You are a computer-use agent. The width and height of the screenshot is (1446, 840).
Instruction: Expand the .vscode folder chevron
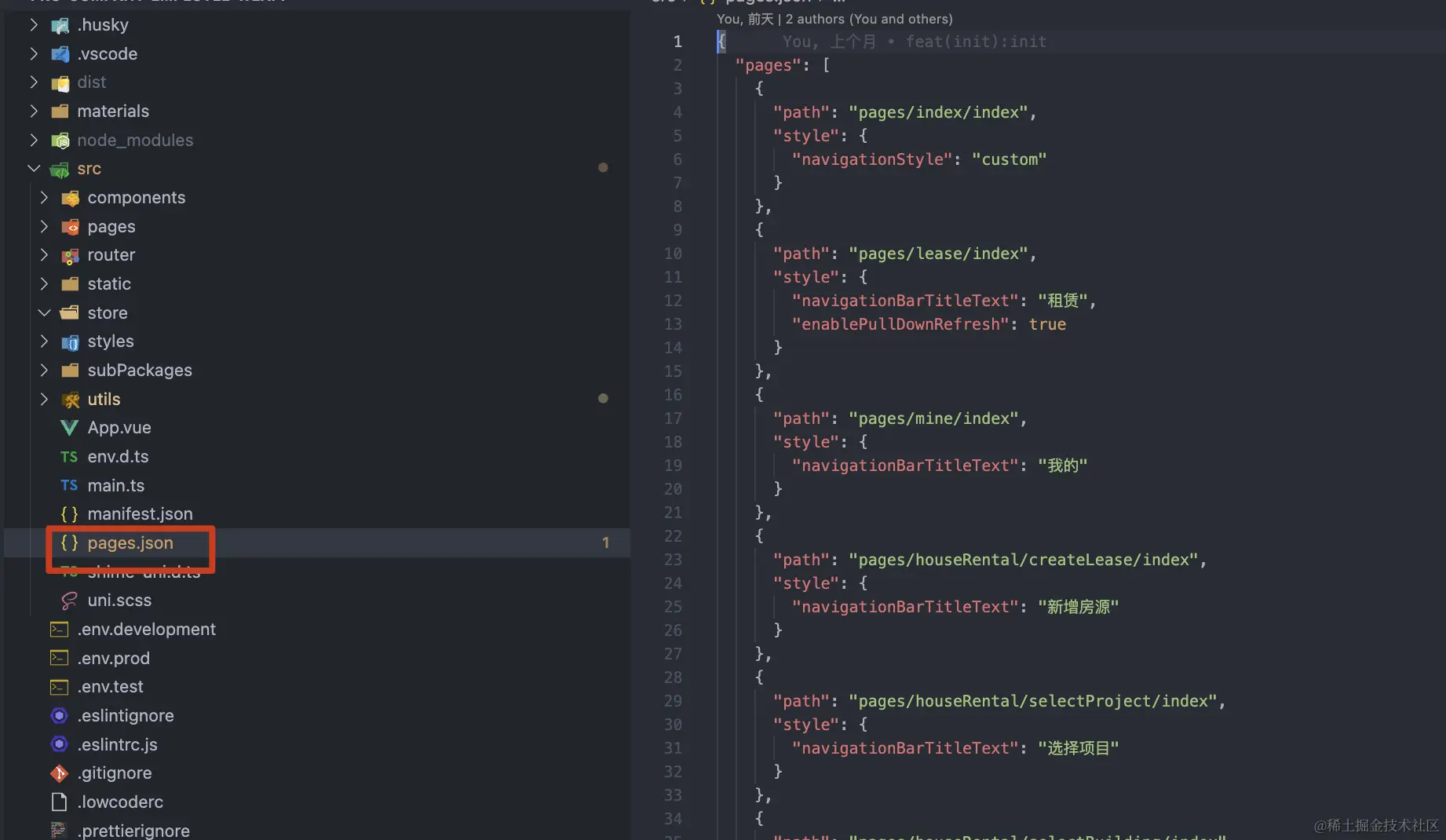tap(34, 53)
